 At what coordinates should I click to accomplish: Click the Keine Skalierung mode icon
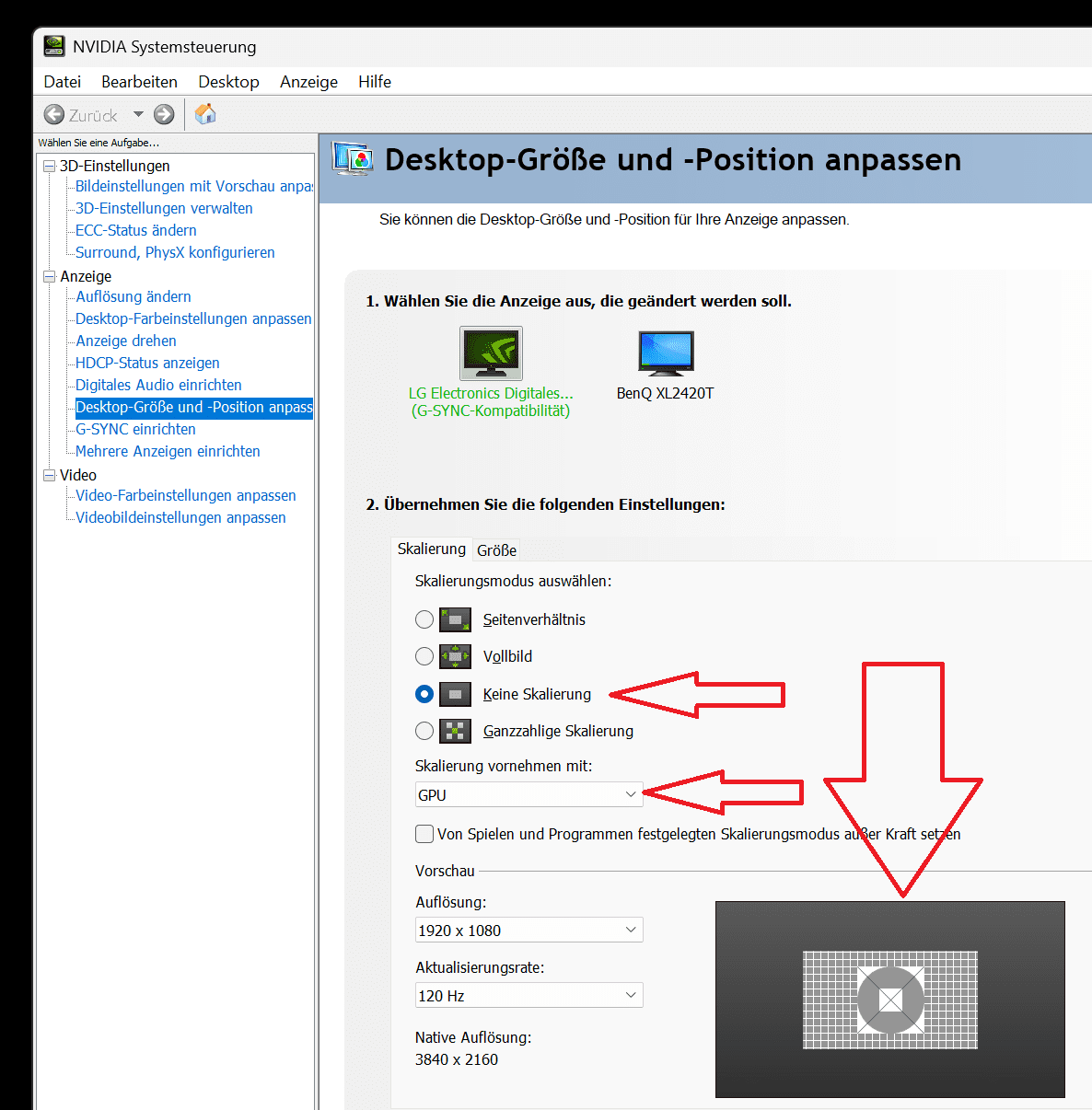[x=455, y=694]
